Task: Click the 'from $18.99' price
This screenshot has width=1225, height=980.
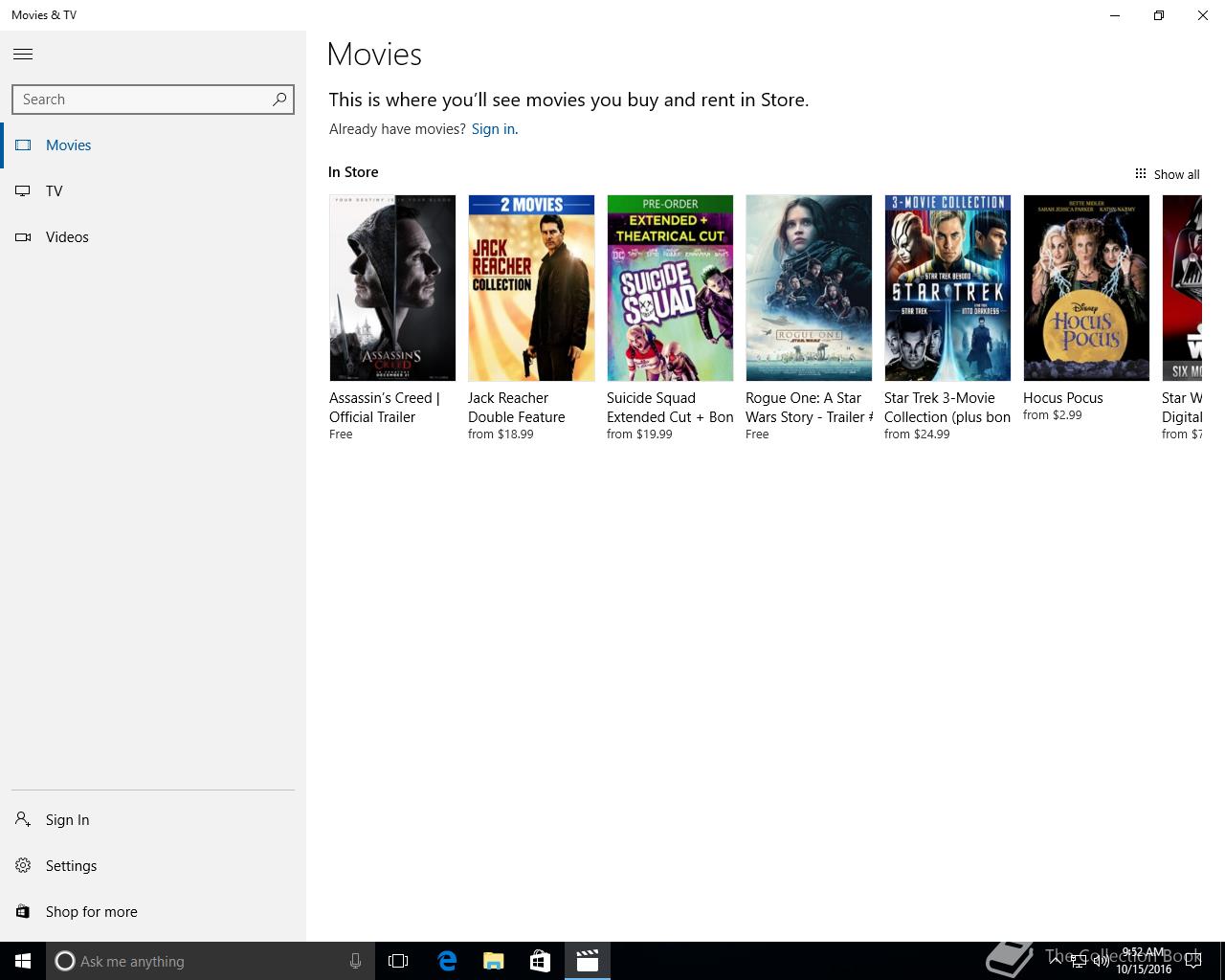Action: (x=501, y=434)
